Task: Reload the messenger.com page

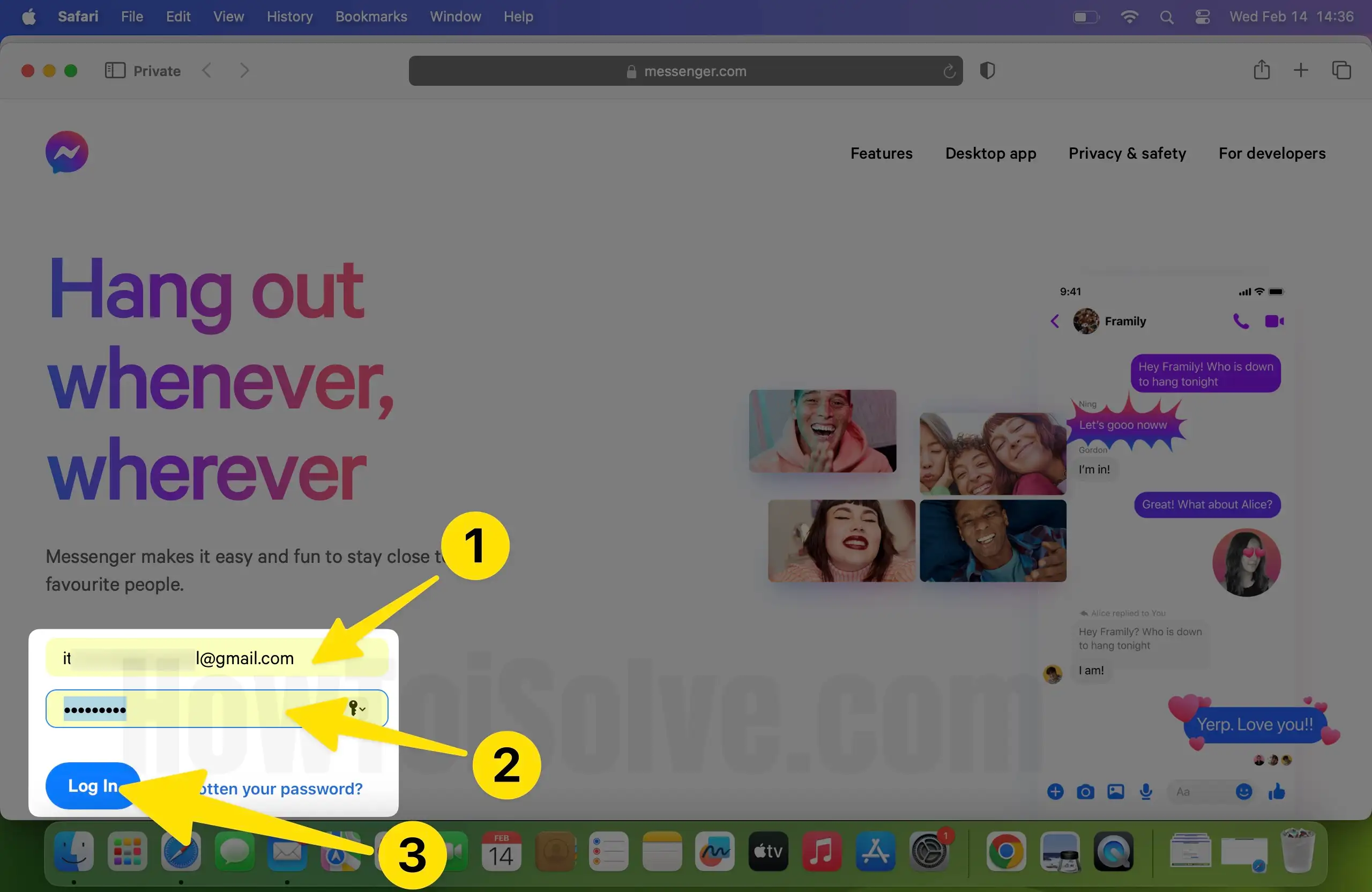Action: (x=949, y=71)
